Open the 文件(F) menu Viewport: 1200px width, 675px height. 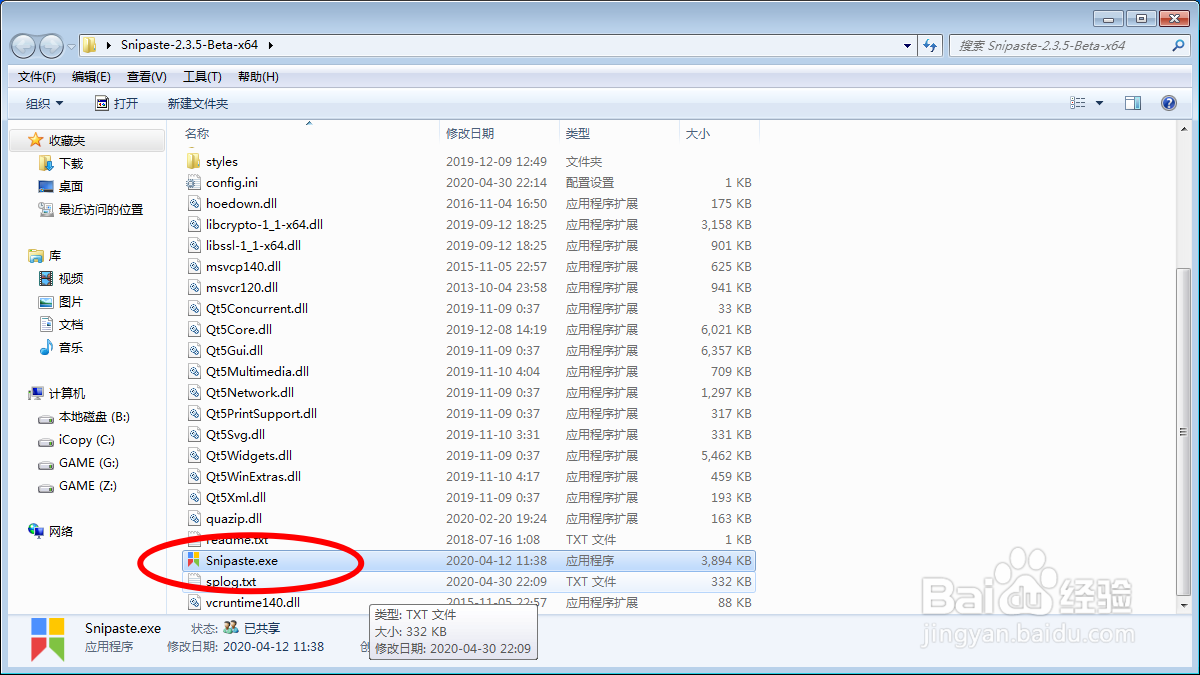click(37, 76)
